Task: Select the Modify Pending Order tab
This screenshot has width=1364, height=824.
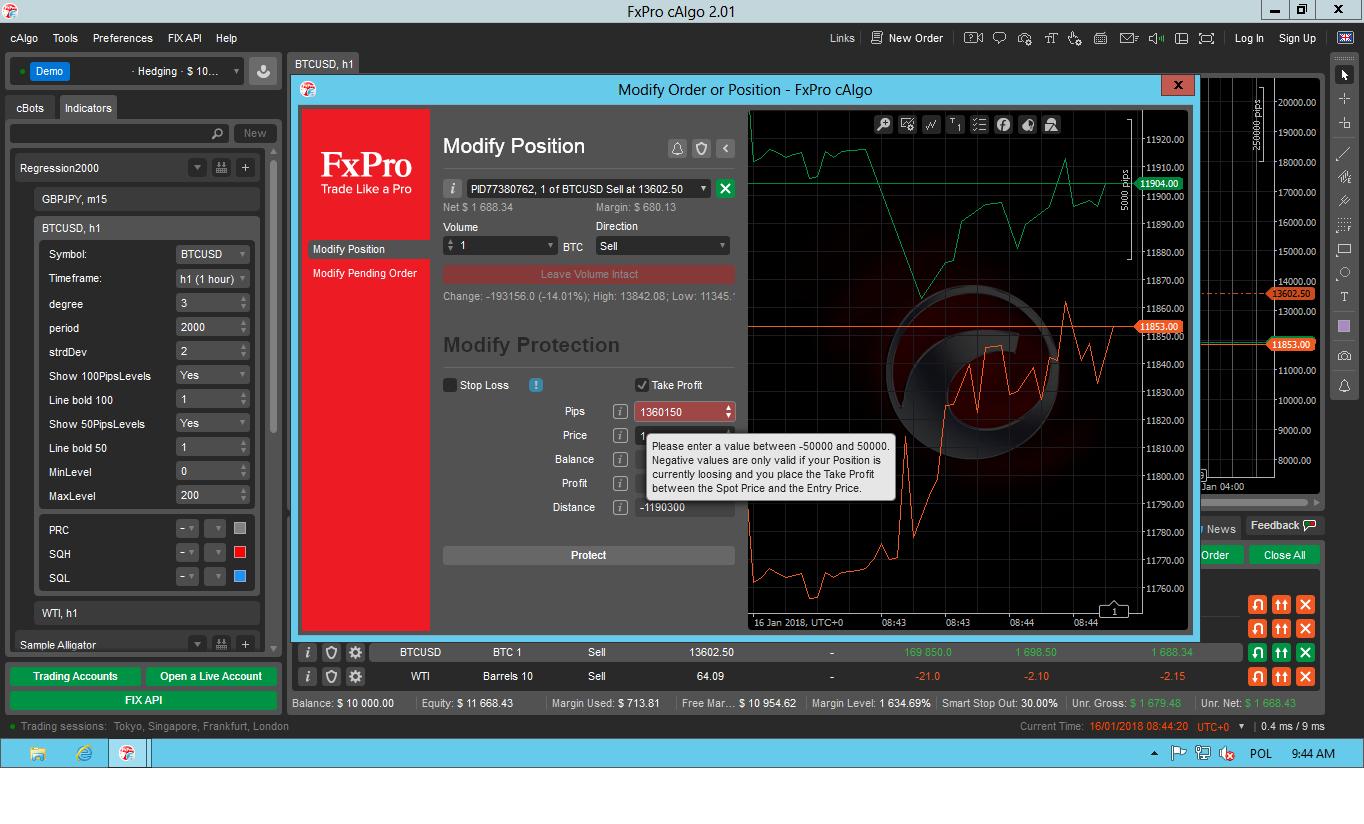Action: point(365,273)
